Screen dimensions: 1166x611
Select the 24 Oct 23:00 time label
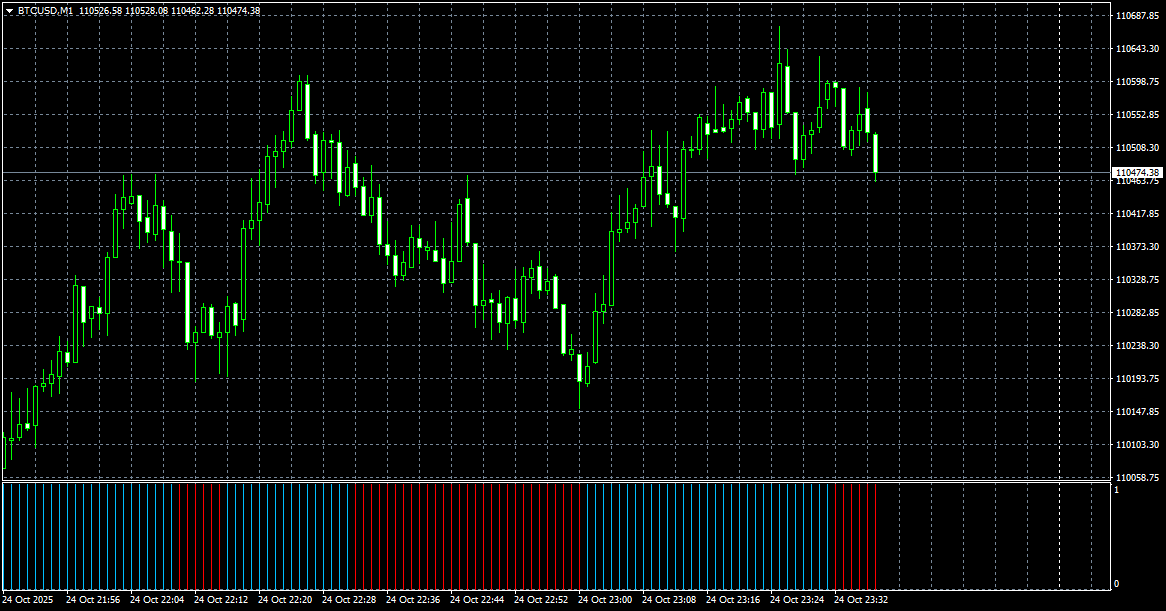[x=605, y=599]
